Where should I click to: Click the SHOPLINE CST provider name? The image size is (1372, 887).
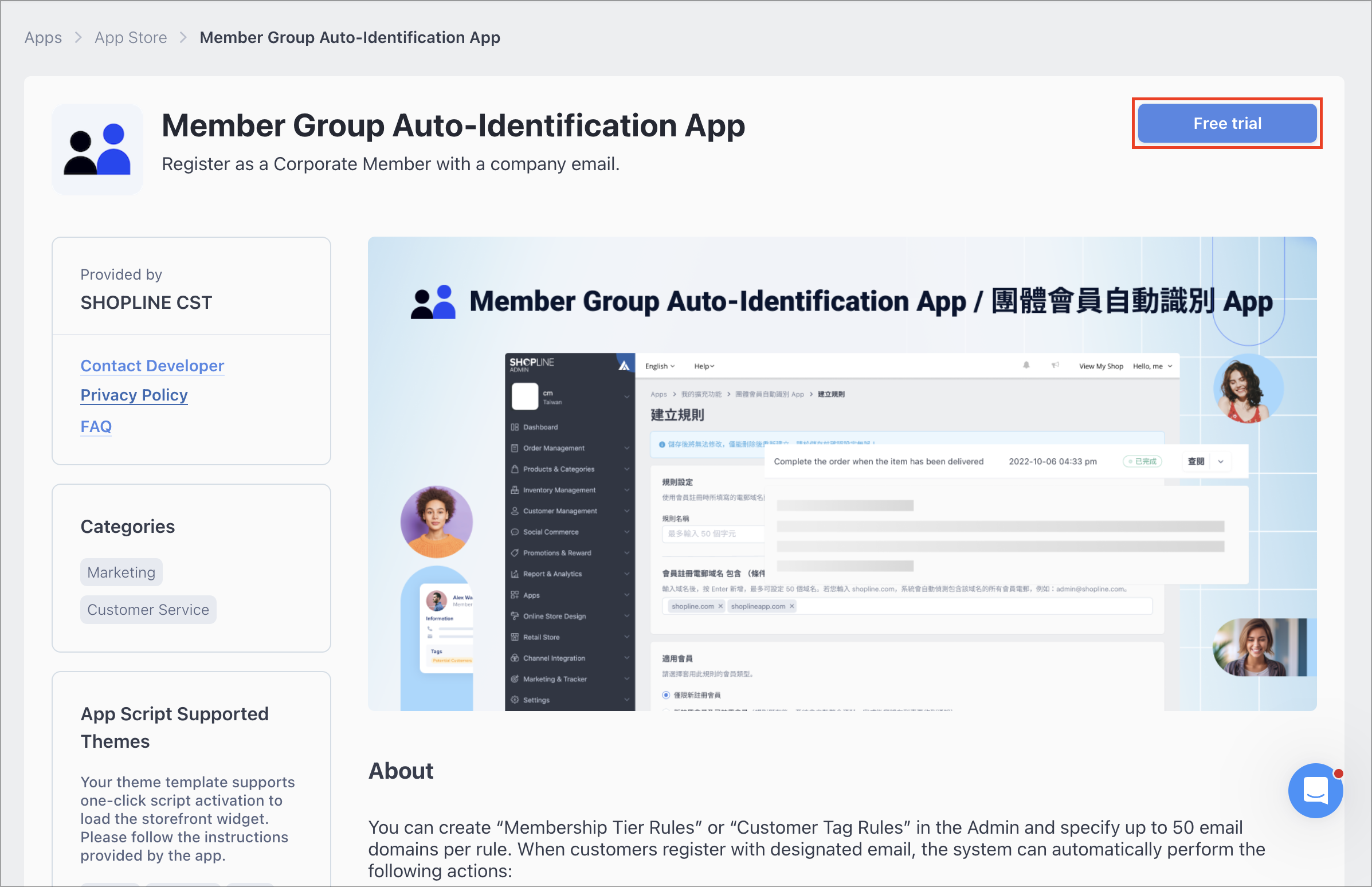[x=146, y=303]
